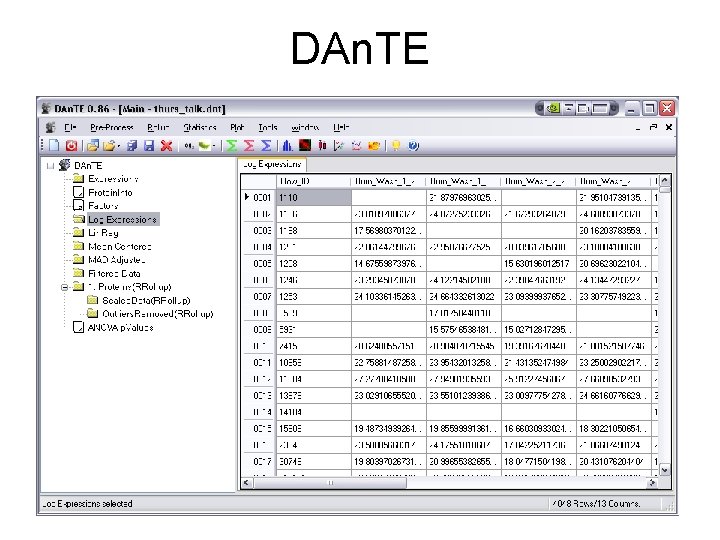Select the ScaledData(RRollup) tree item

point(146,301)
